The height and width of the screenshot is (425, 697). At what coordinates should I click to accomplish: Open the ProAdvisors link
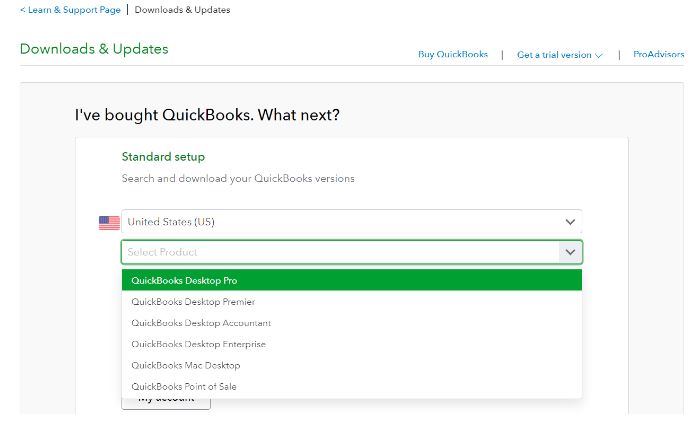658,54
